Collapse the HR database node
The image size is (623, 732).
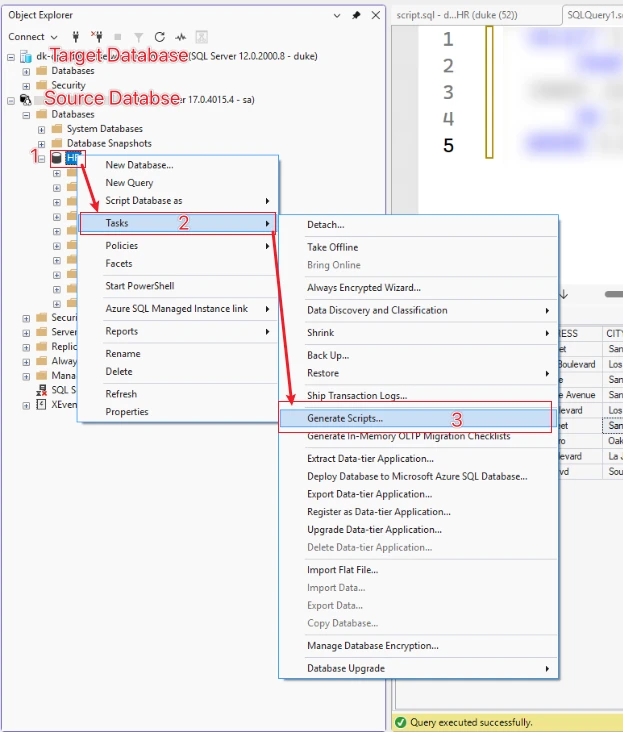pyautogui.click(x=42, y=159)
